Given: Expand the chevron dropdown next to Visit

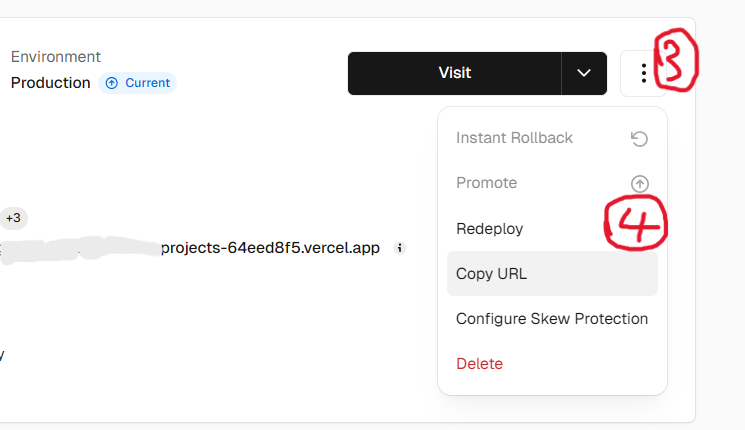Looking at the screenshot, I should [x=584, y=73].
